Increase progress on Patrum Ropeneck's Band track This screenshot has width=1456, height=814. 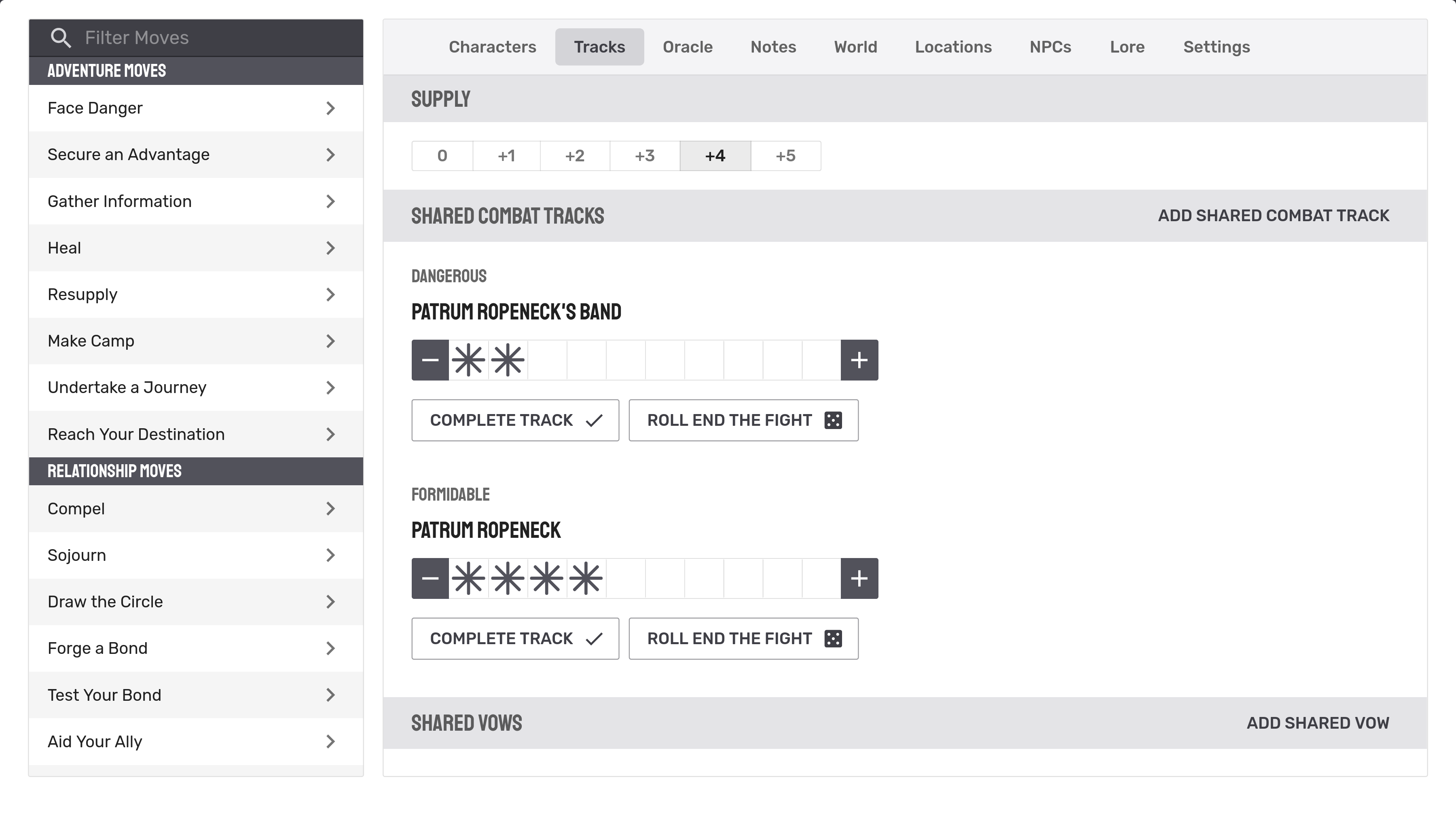[x=859, y=360]
